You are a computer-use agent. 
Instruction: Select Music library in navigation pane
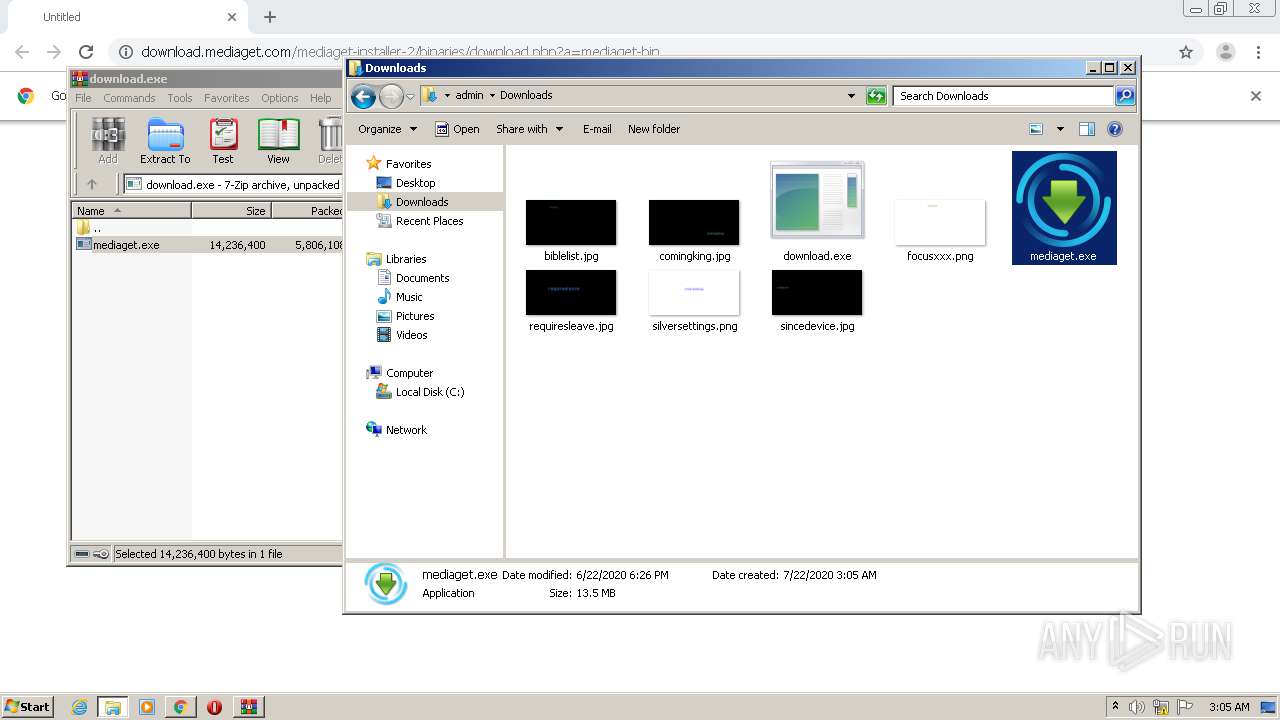400,297
